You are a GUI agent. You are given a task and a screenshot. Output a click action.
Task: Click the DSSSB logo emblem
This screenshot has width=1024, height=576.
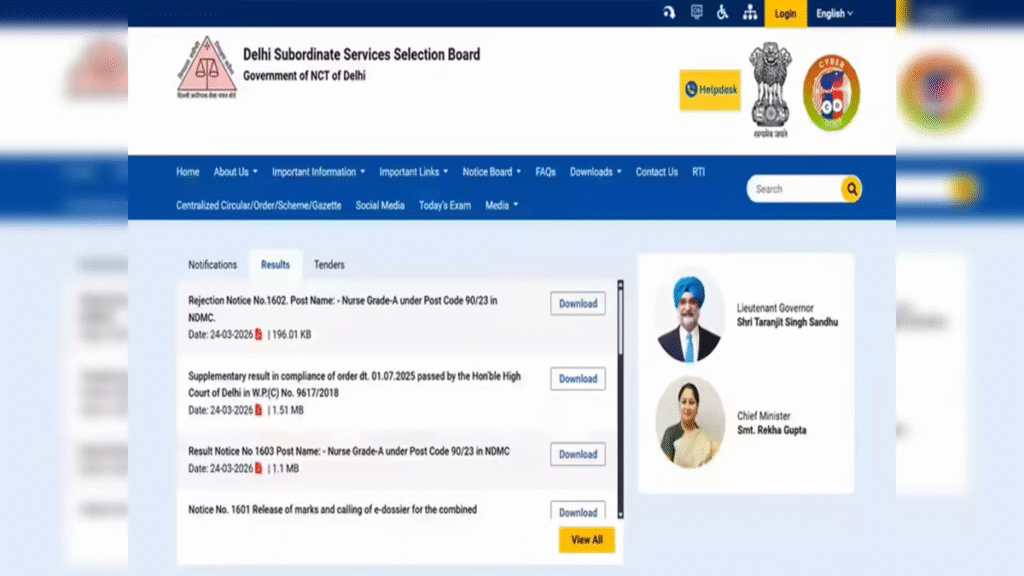[x=206, y=67]
